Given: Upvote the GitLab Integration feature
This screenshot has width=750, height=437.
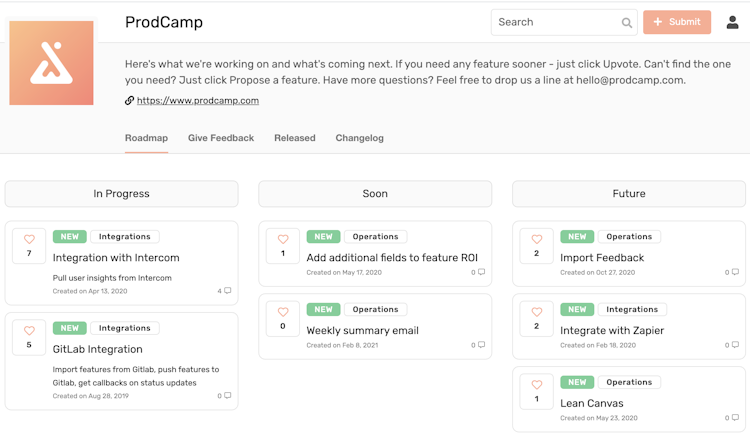Looking at the screenshot, I should tap(29, 331).
